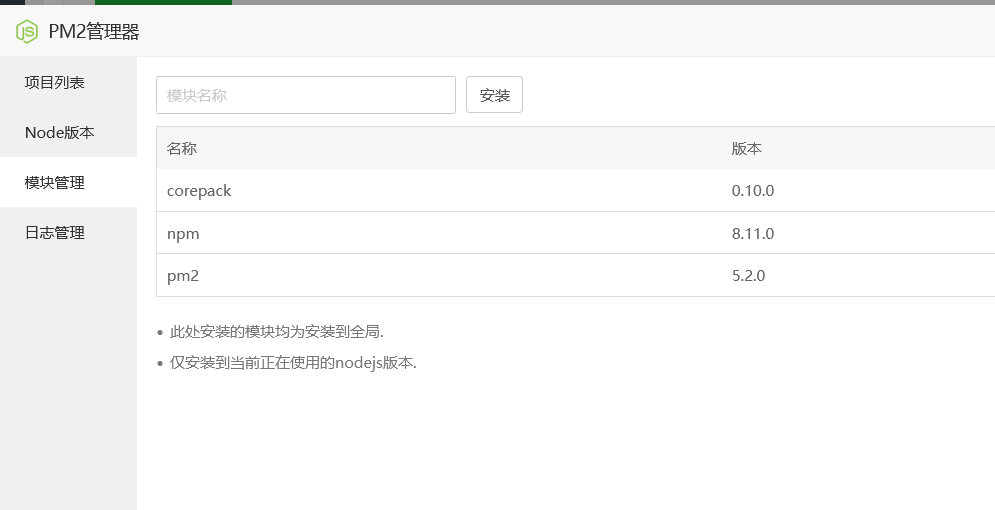Open the 日志管理 tab

coord(68,233)
